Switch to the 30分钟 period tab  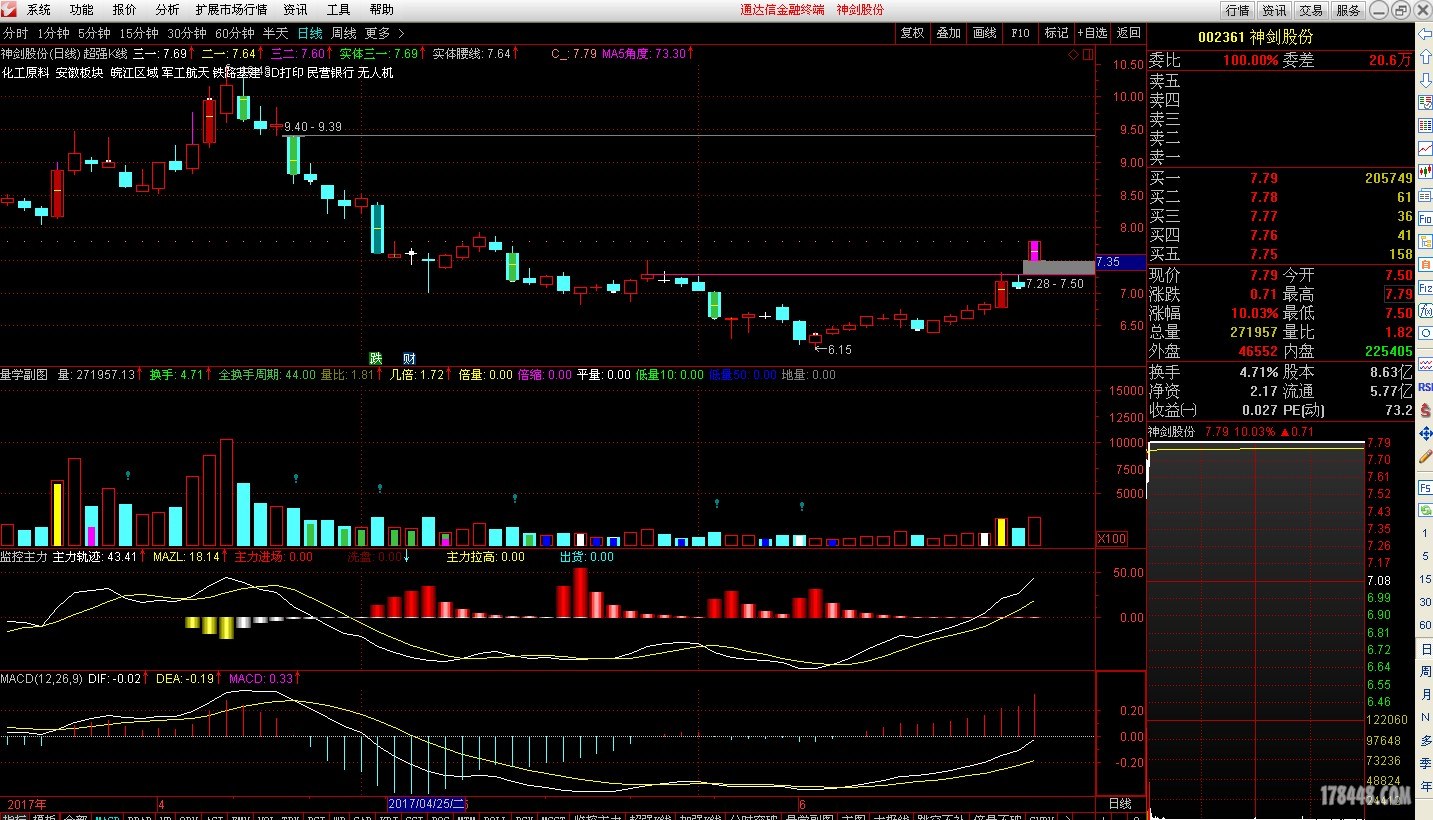(x=187, y=33)
